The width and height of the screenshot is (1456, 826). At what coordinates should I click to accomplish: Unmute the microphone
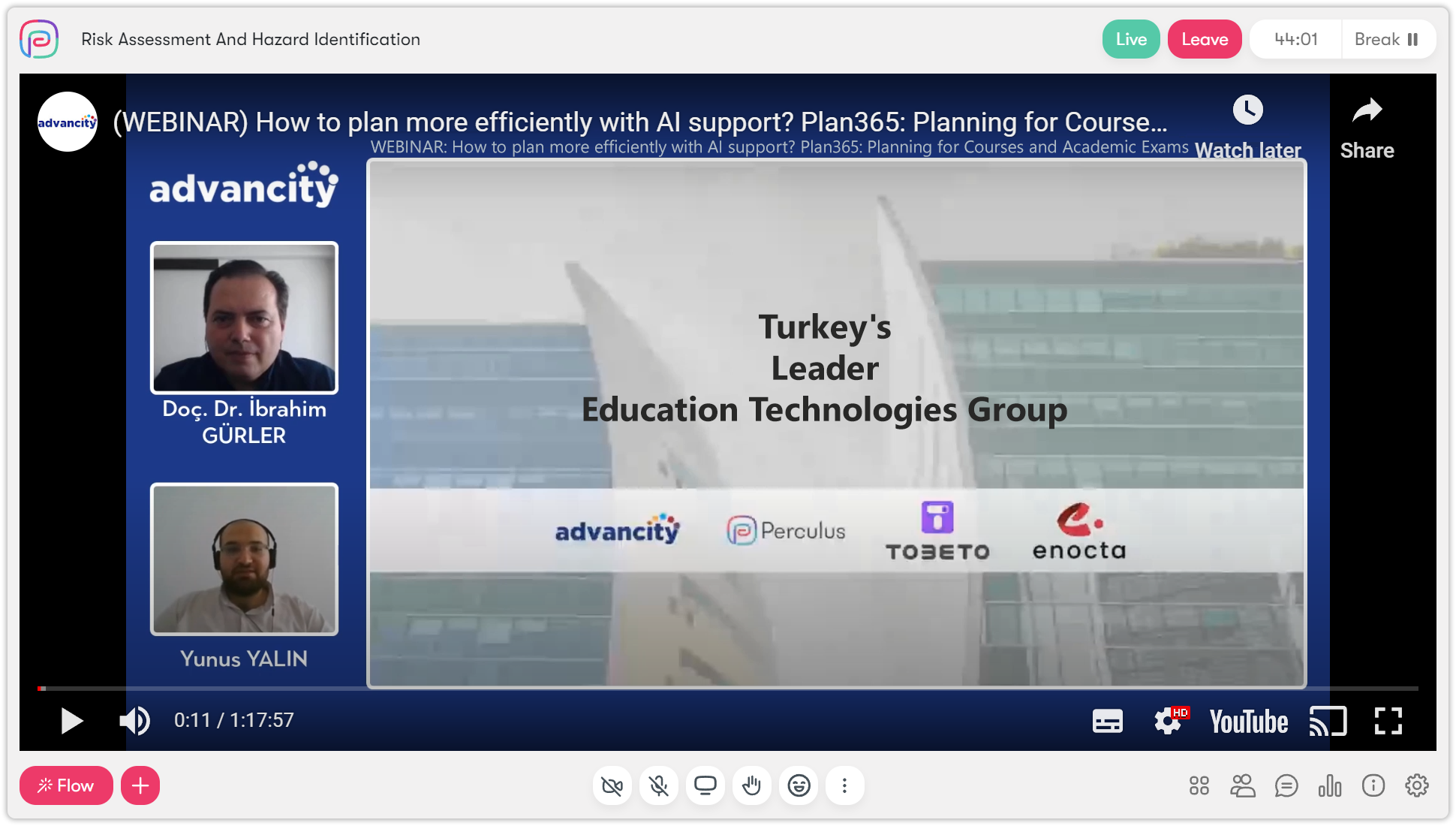point(659,785)
